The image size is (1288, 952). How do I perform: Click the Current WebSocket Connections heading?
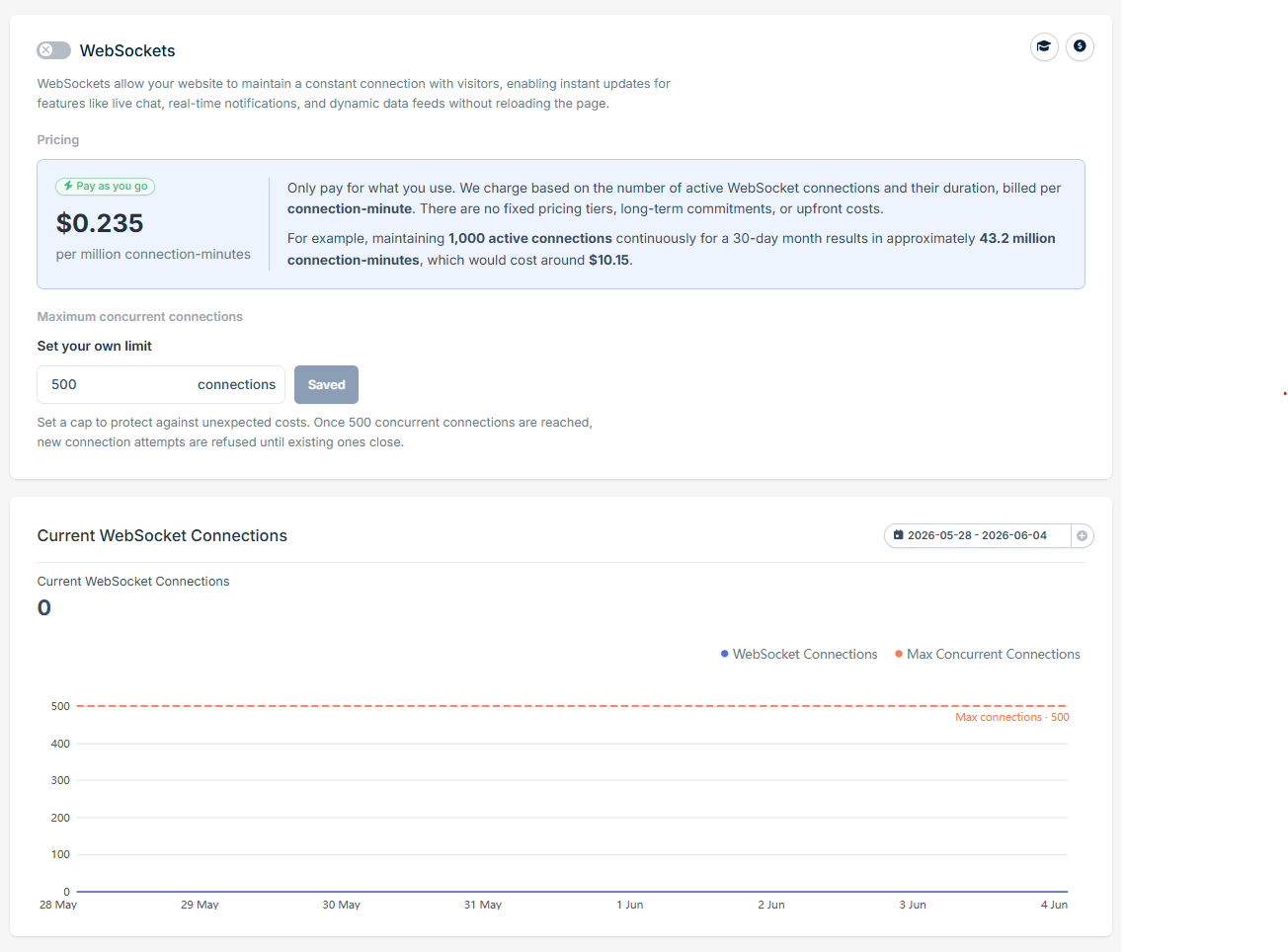coord(162,535)
